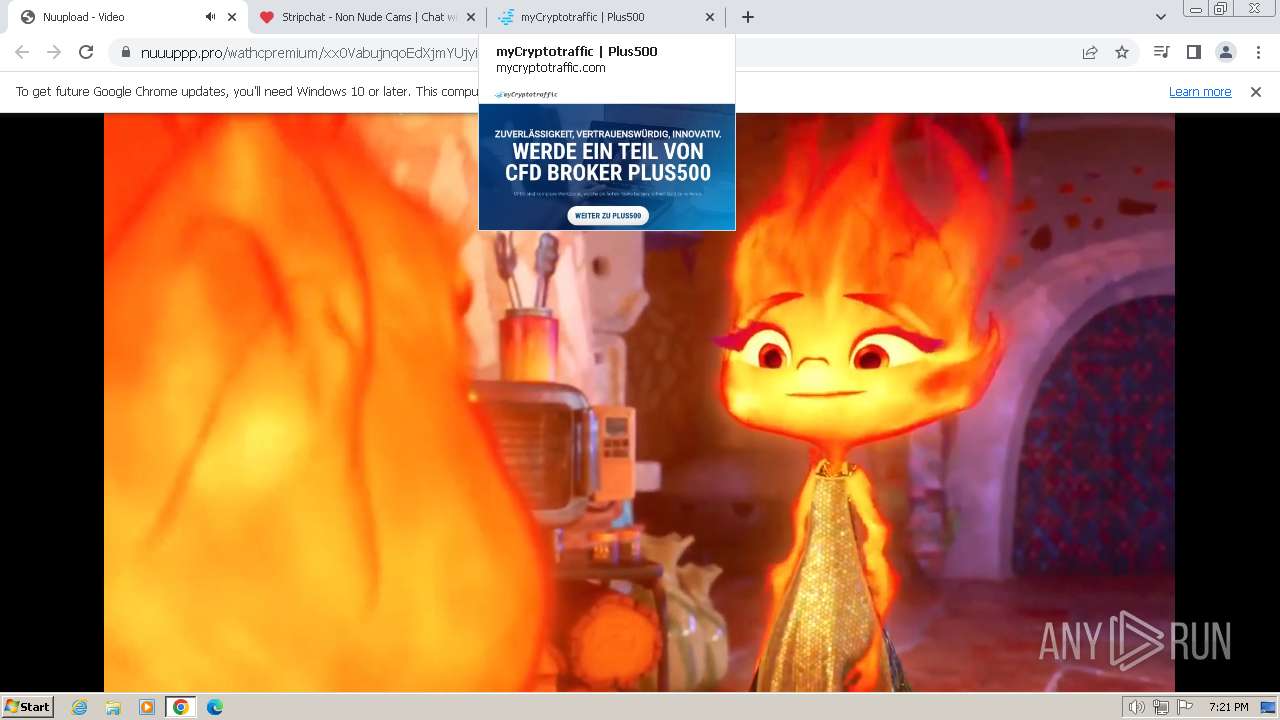This screenshot has height=720, width=1280.
Task: Open Chrome's three-dot menu
Action: click(1258, 52)
